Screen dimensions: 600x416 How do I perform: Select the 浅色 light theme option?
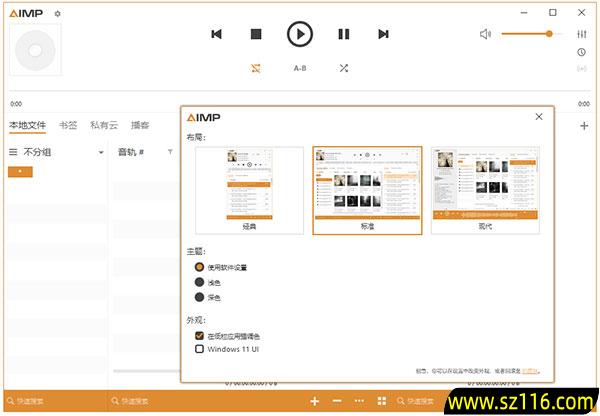[x=200, y=282]
